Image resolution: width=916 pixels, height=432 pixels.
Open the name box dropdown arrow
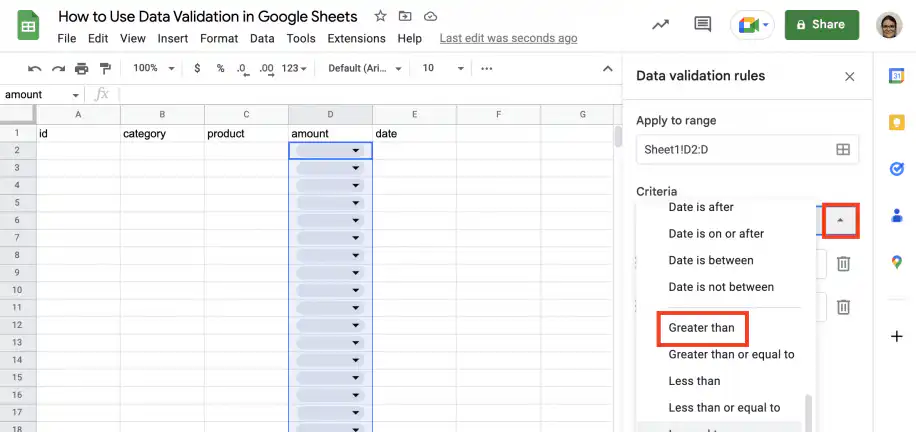(x=75, y=95)
